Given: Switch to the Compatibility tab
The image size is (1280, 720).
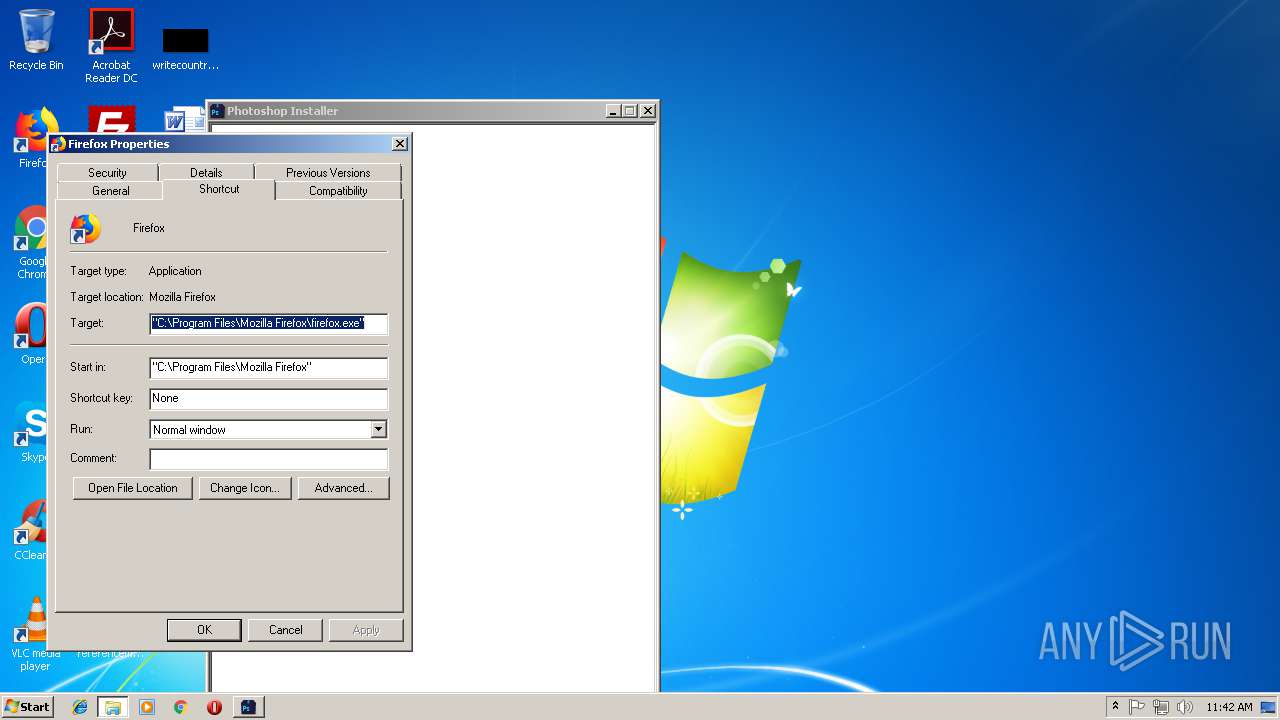Looking at the screenshot, I should point(338,191).
